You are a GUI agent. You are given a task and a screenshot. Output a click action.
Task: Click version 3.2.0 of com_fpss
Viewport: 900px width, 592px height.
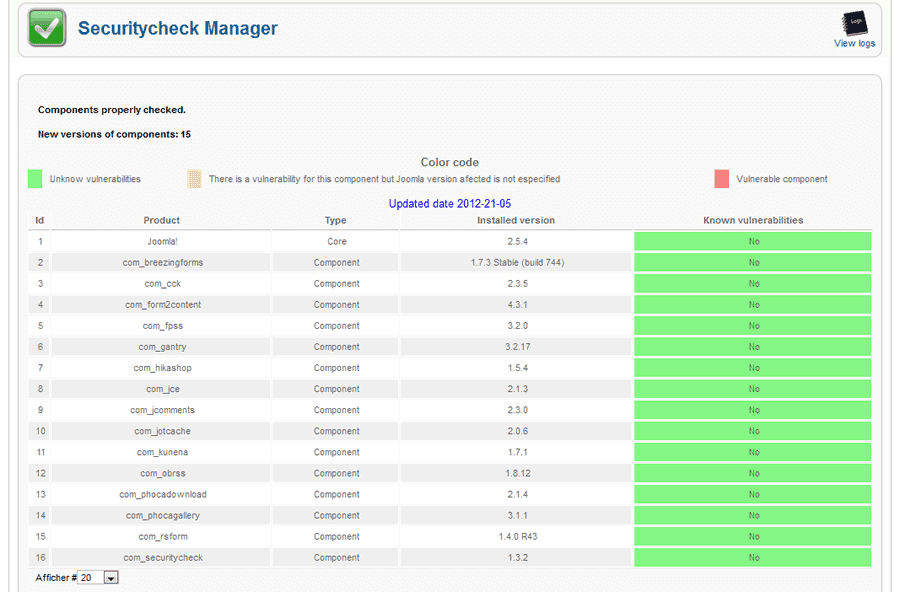click(517, 326)
